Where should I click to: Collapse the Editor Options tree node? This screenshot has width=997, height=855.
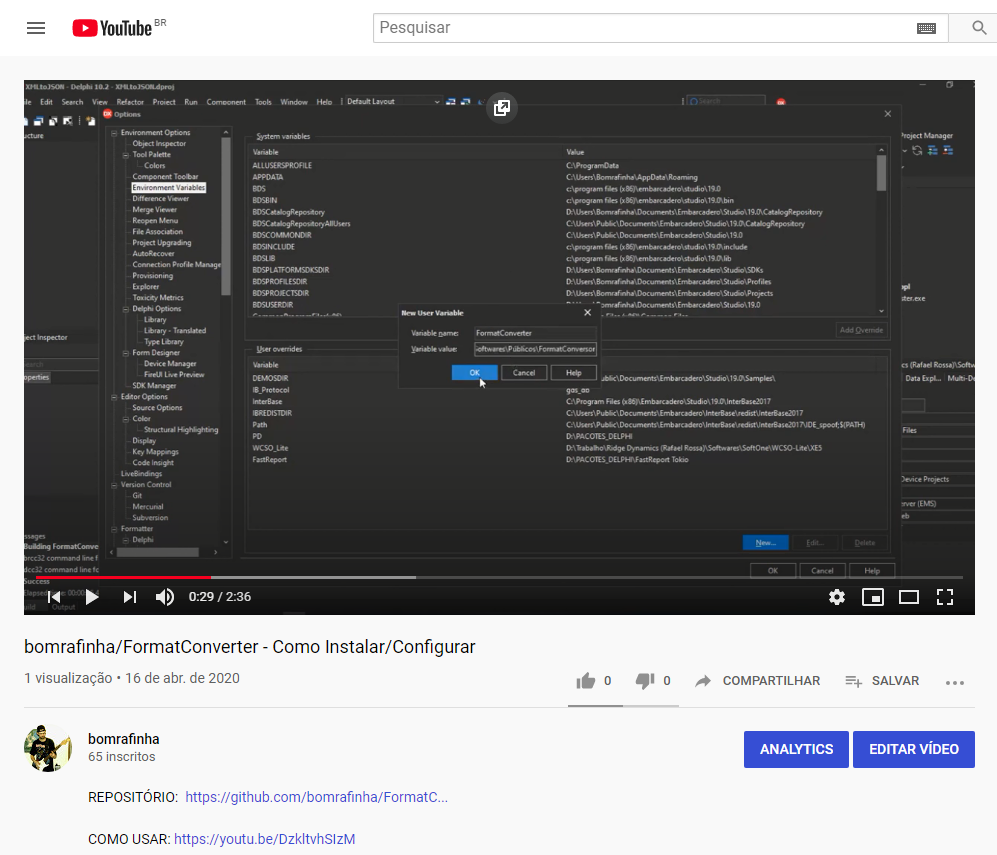point(114,397)
